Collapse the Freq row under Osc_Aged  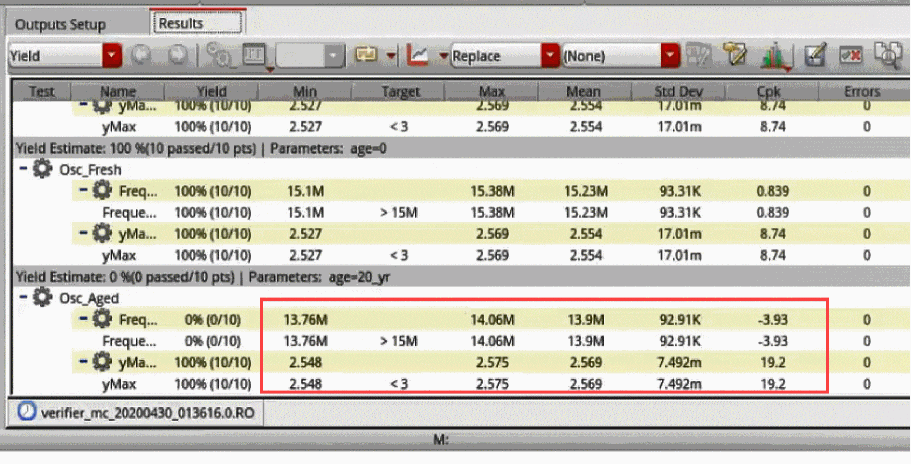(x=85, y=320)
